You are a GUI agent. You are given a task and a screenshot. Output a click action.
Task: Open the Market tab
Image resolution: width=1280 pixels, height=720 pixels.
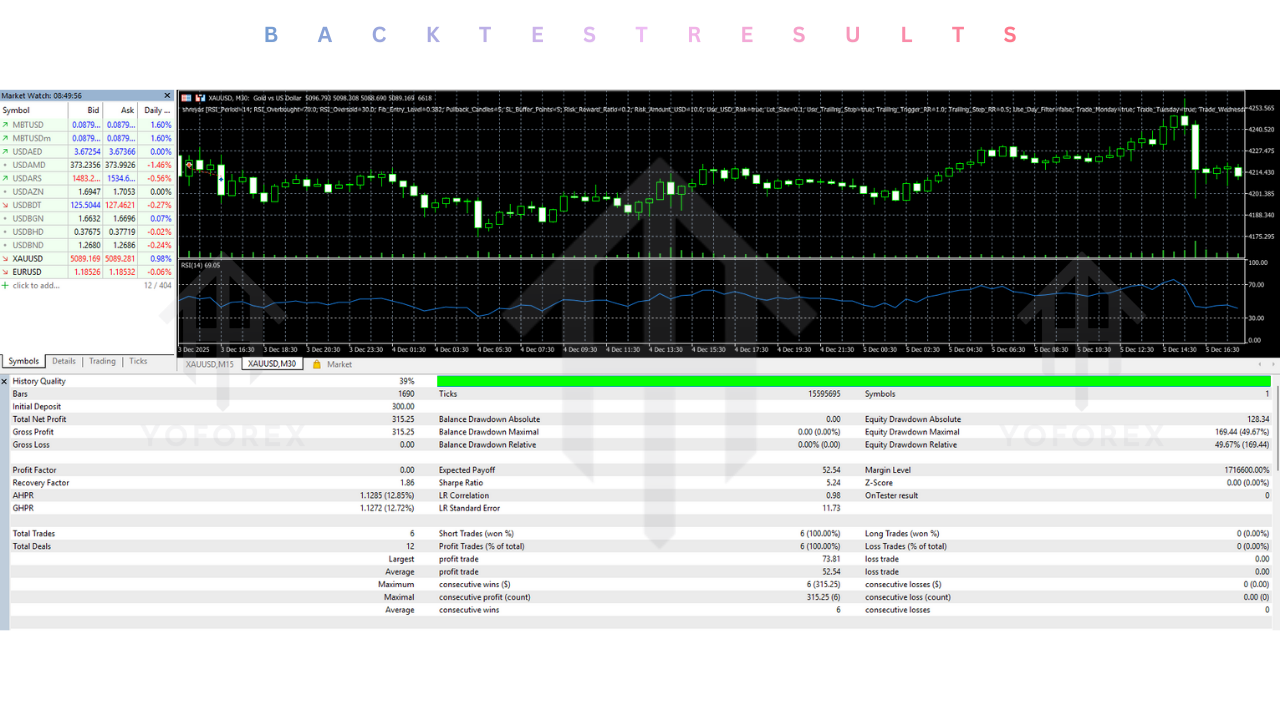point(339,364)
